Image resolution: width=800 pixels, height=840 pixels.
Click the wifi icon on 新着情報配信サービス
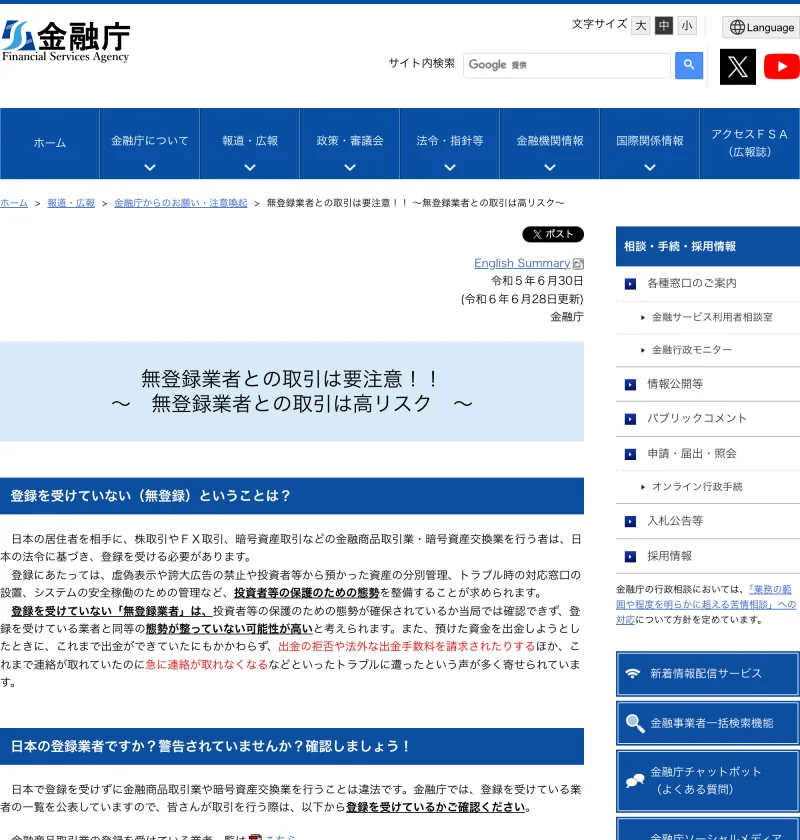pos(633,673)
